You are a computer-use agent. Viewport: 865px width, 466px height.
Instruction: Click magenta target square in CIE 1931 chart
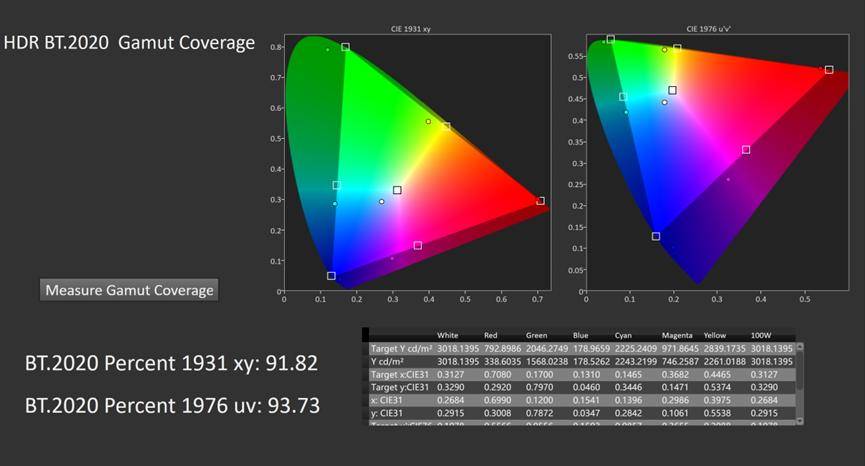pyautogui.click(x=417, y=245)
